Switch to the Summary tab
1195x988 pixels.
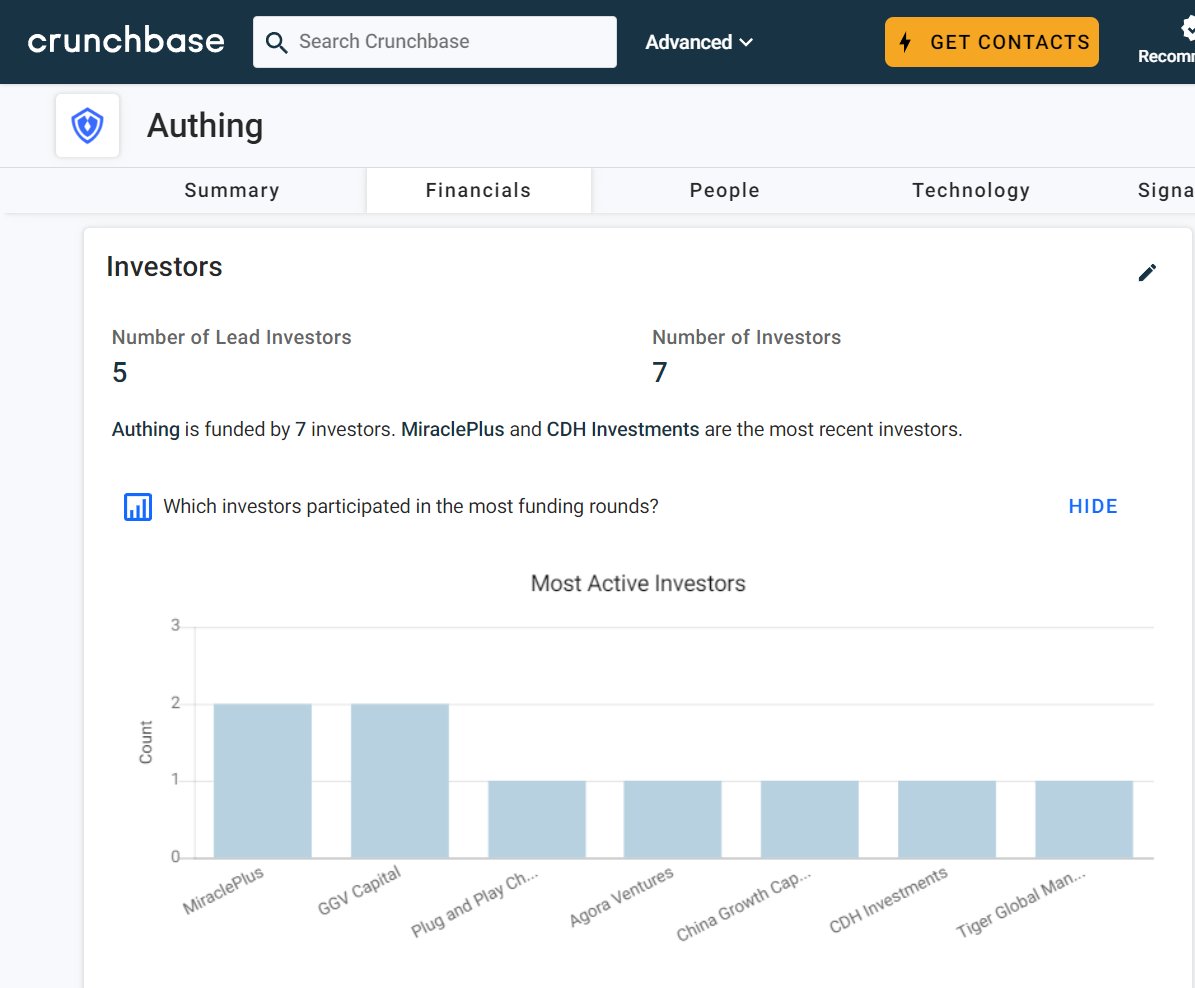tap(232, 191)
